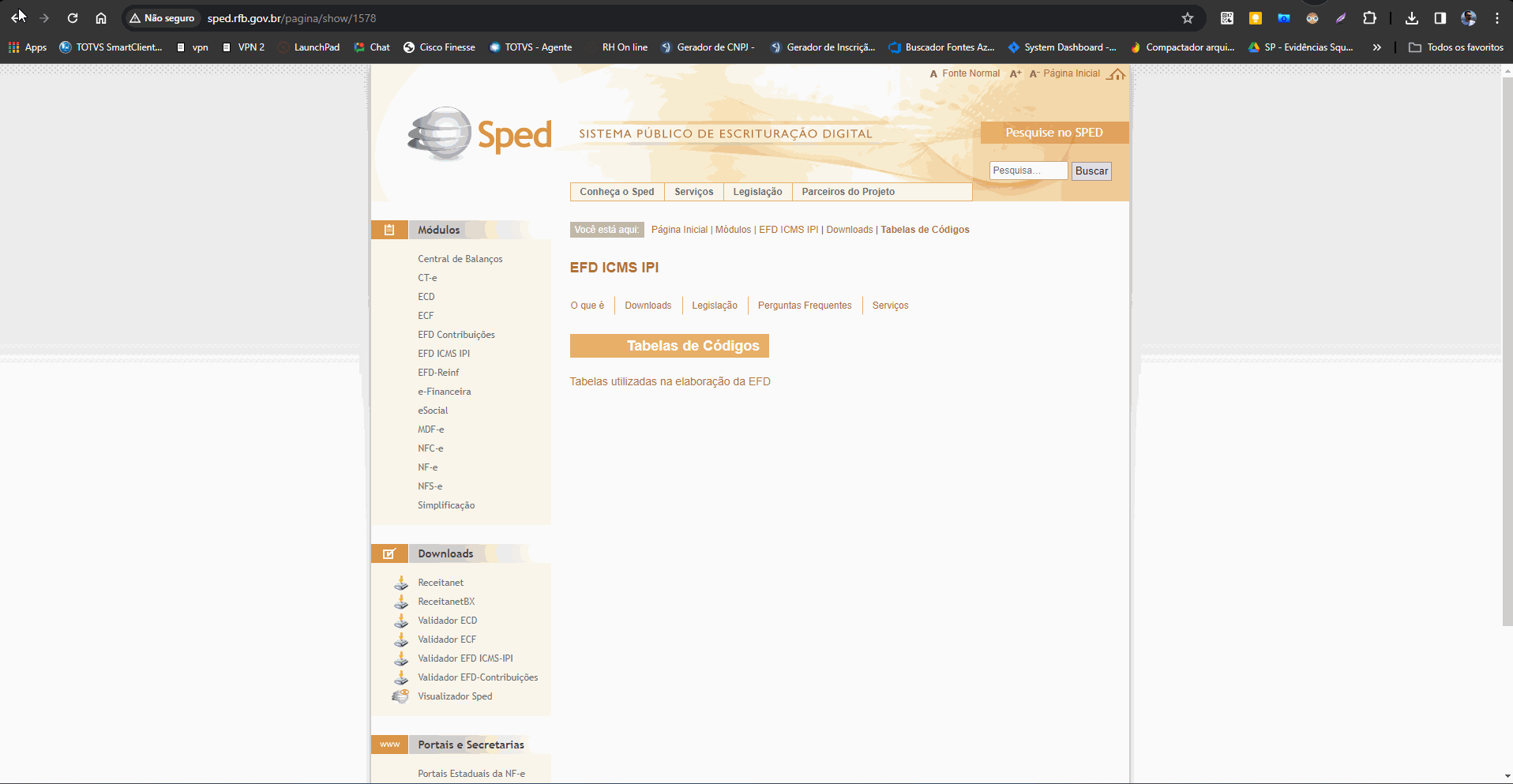Click the browser address bar URL
The width and height of the screenshot is (1513, 784).
coord(291,18)
